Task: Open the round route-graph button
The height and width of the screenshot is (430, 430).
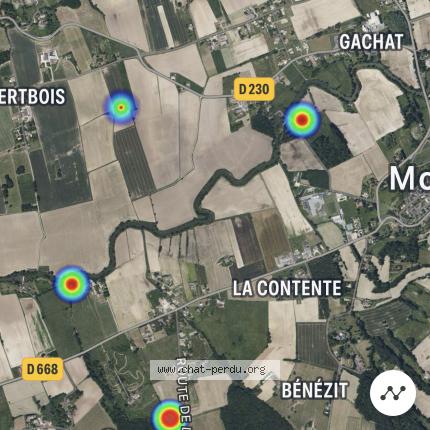Action: click(x=393, y=393)
